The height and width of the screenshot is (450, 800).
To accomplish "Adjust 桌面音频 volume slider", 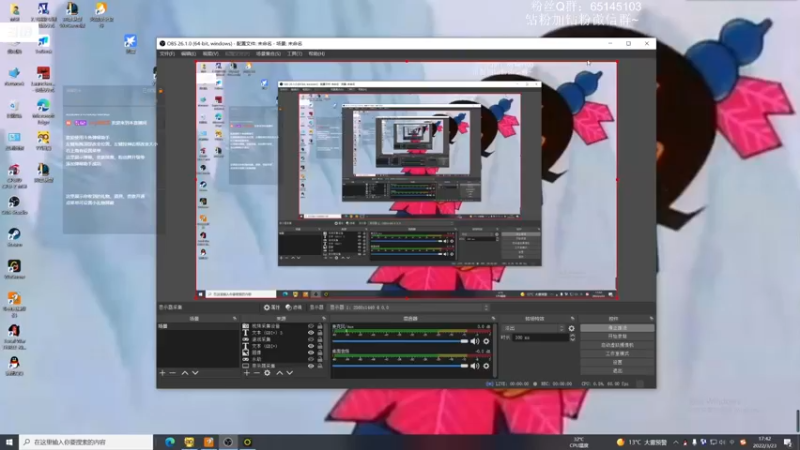I will point(400,366).
